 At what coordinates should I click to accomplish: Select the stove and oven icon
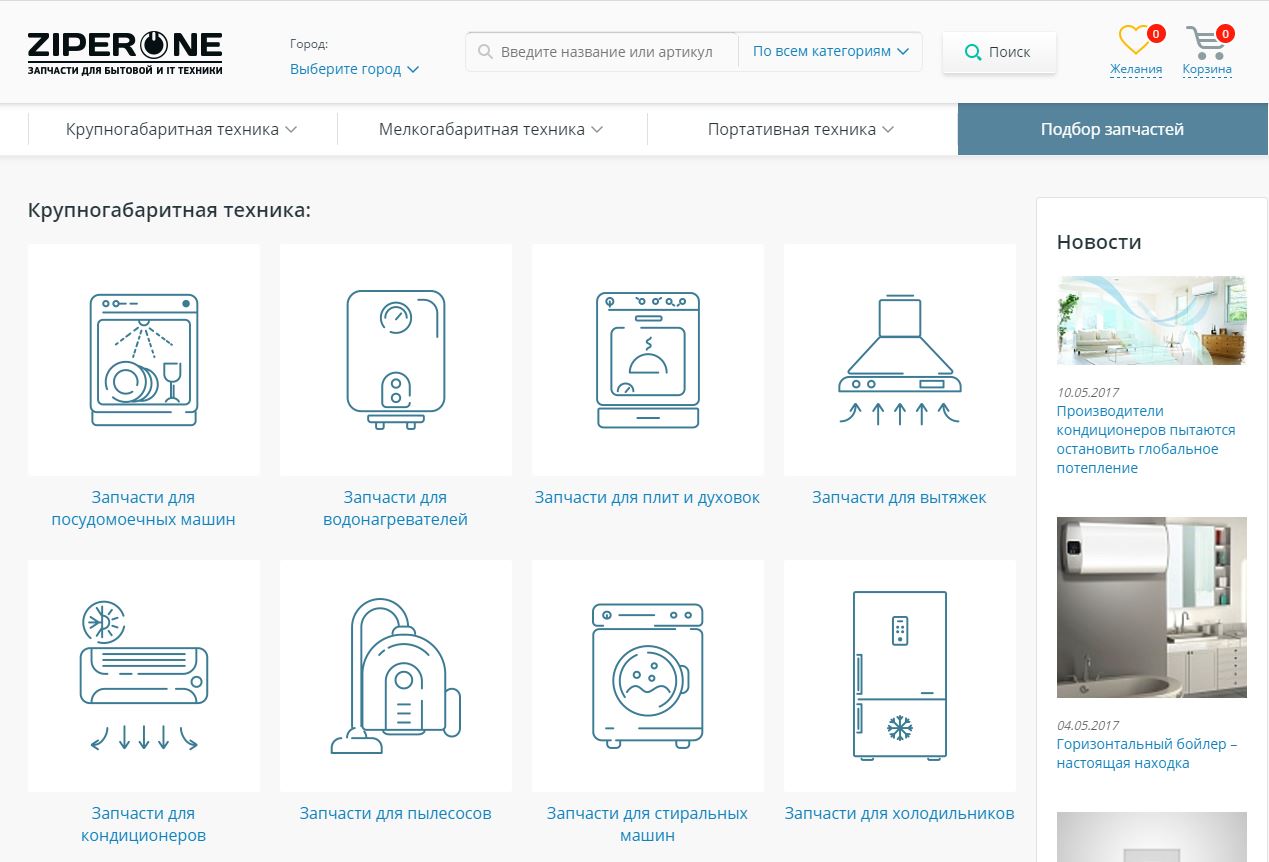click(x=647, y=360)
